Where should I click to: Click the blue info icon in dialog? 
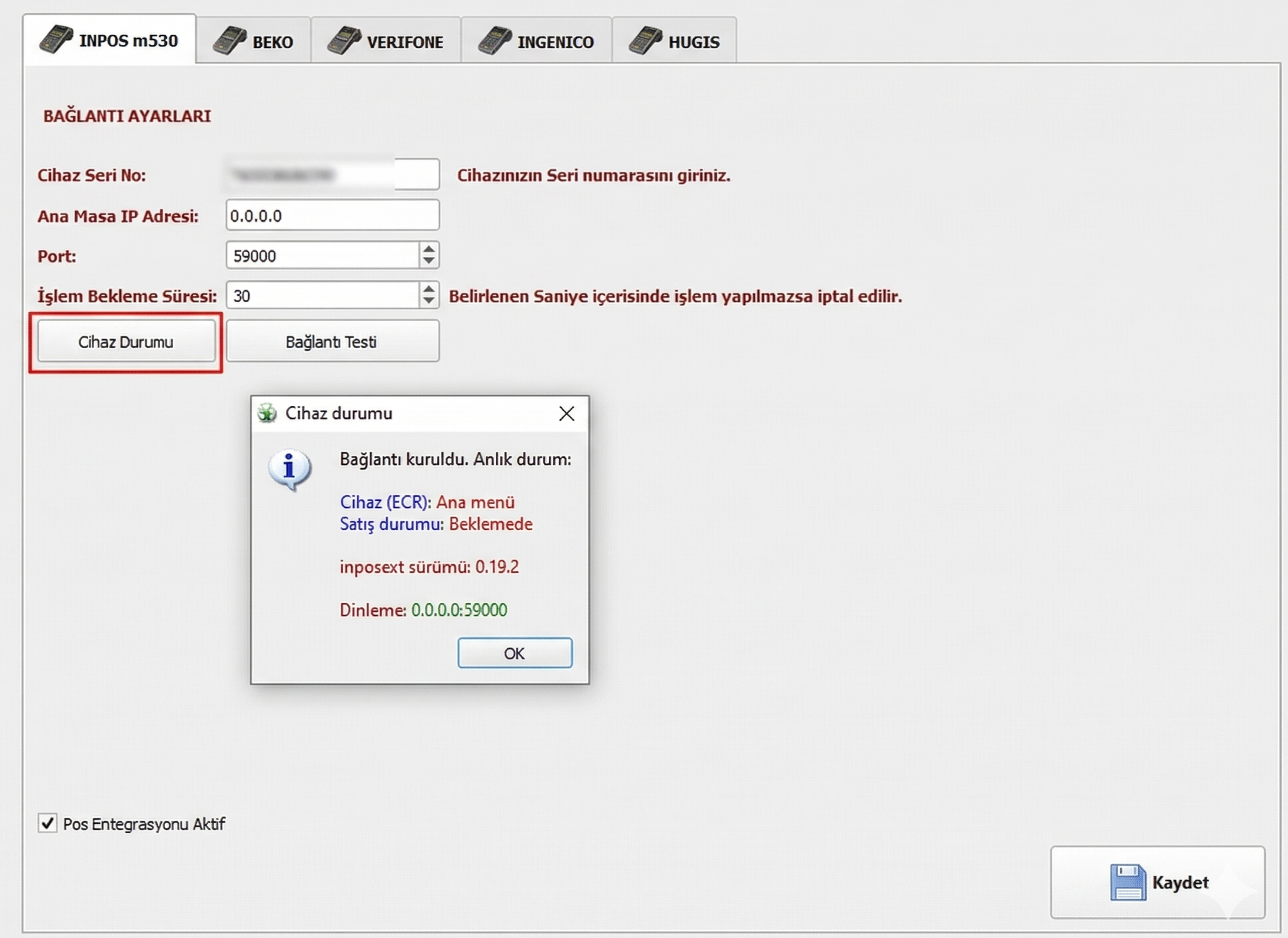coord(290,468)
